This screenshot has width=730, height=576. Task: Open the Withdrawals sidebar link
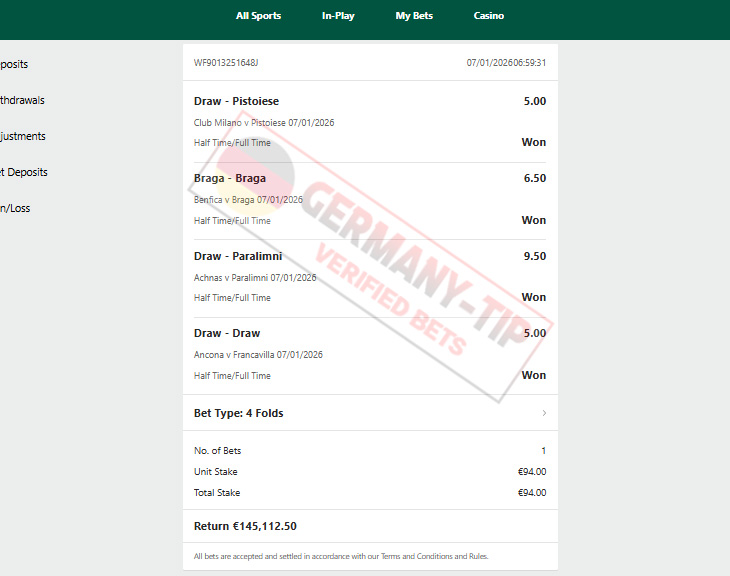22,100
